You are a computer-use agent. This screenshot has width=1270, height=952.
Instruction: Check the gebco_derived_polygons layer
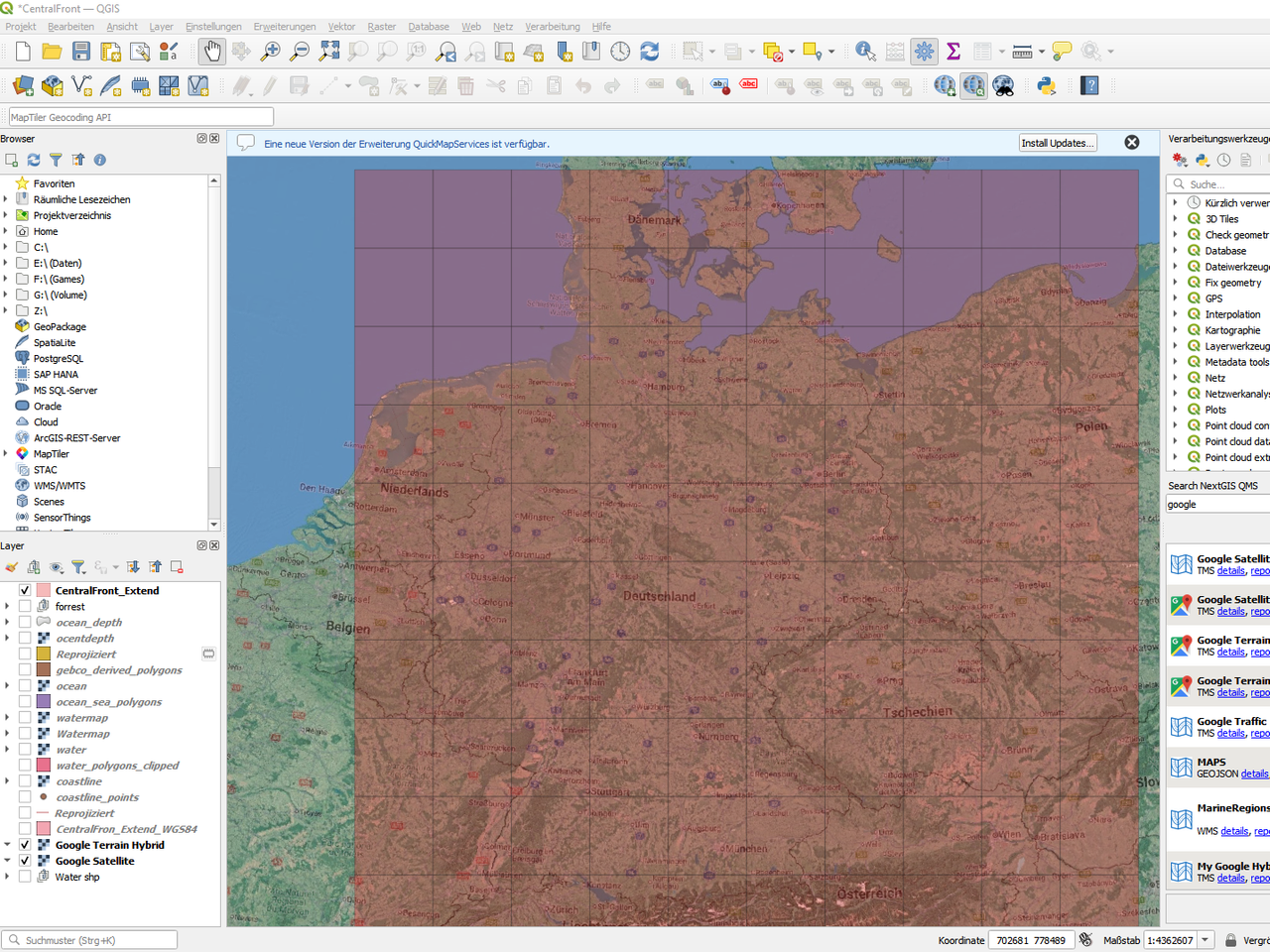[x=25, y=670]
